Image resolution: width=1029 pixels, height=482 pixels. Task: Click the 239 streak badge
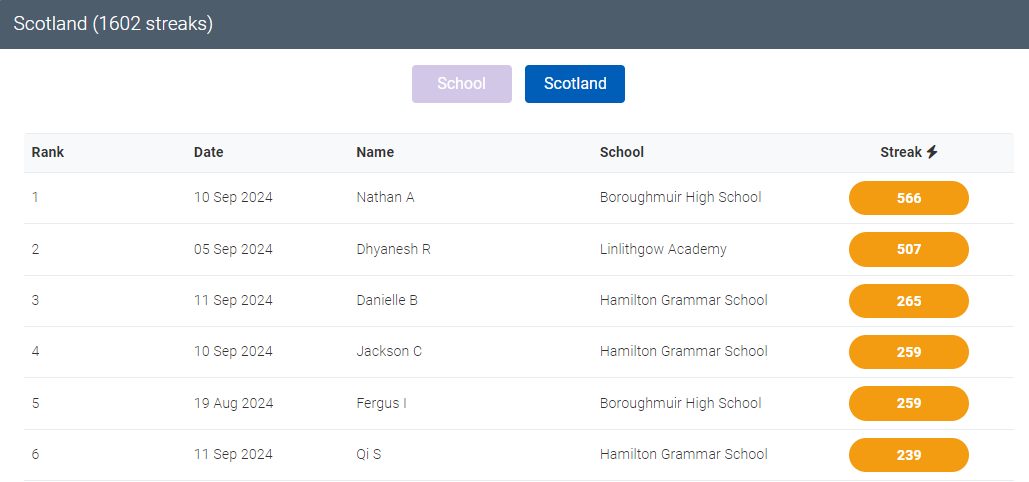(909, 454)
